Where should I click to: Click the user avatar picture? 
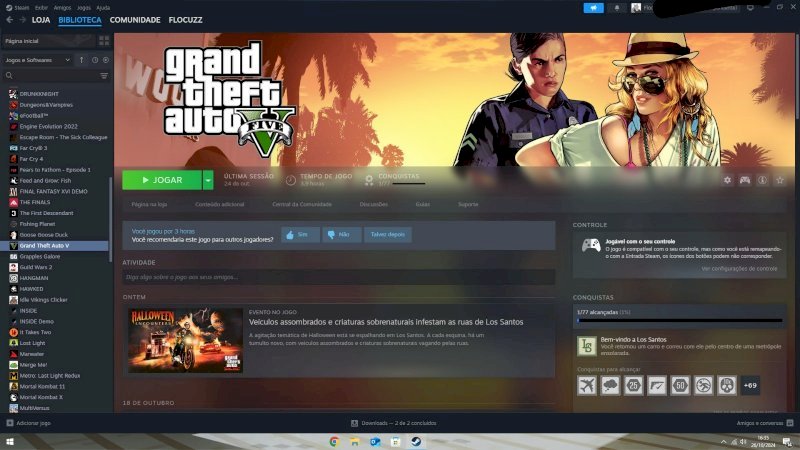tap(636, 8)
